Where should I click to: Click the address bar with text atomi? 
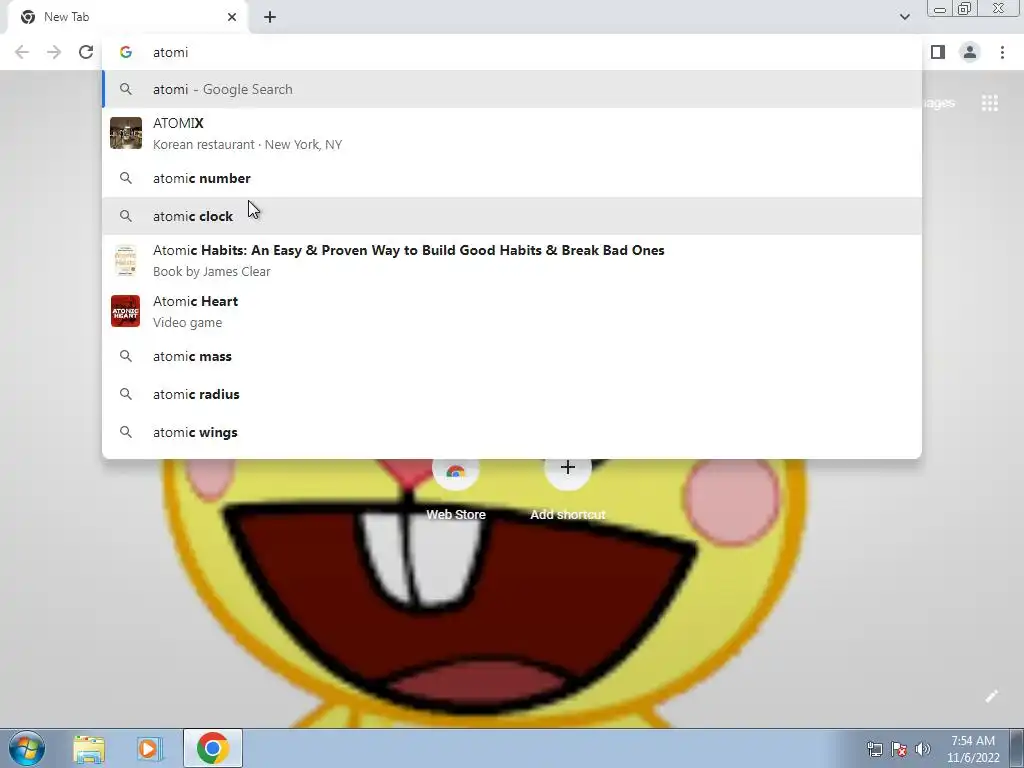(x=512, y=52)
